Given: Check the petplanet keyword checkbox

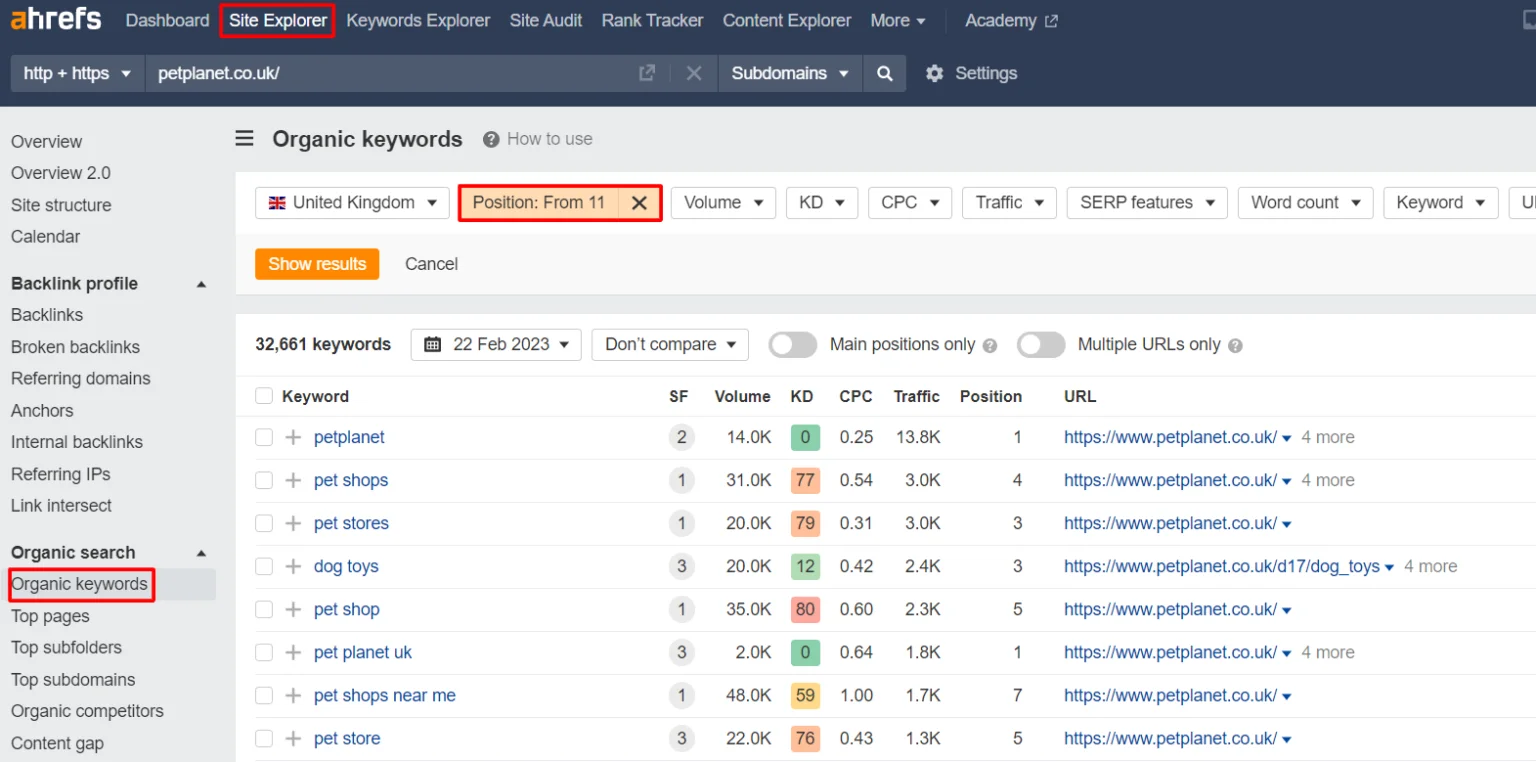Looking at the screenshot, I should 264,437.
